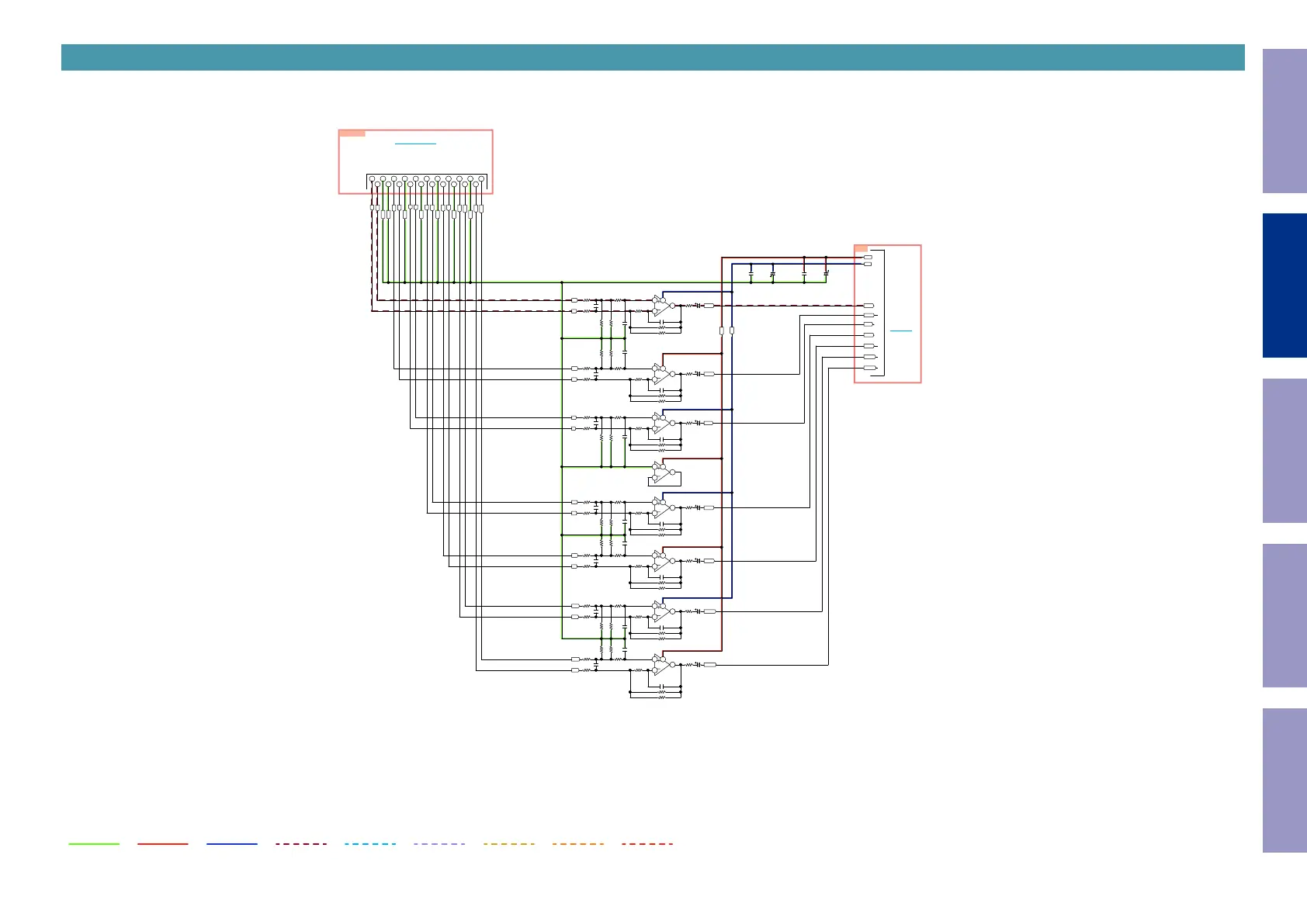Click the salmon label tag on the top-left connector box
Viewport: 1307px width, 924px height.
(x=352, y=133)
